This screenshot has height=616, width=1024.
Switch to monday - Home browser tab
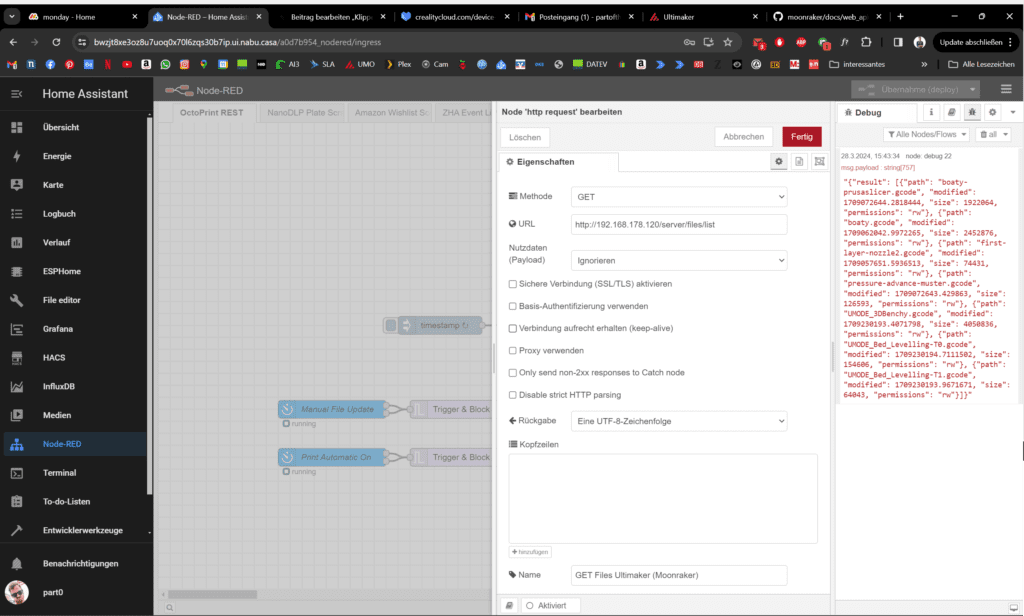pos(82,17)
